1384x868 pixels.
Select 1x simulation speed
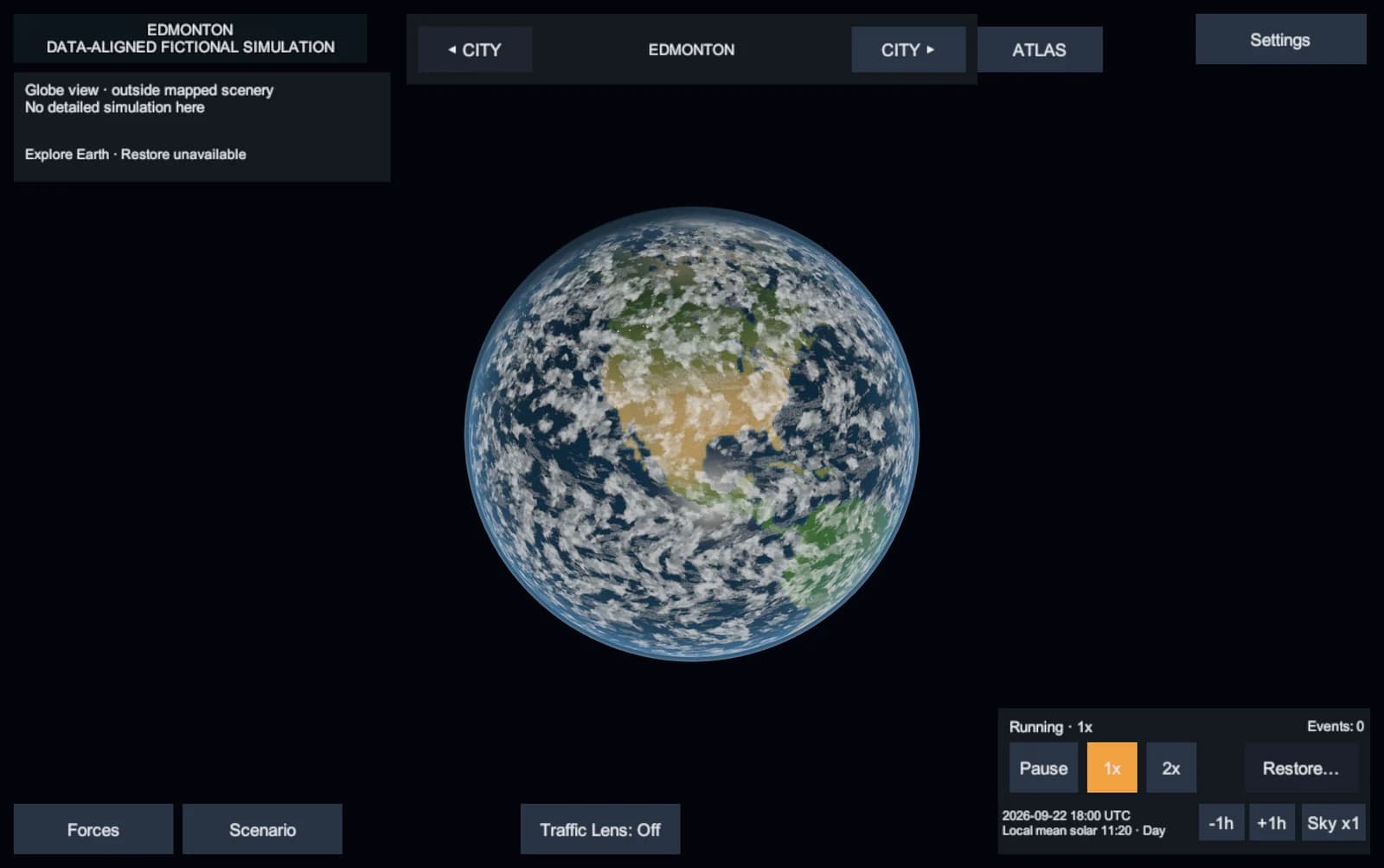pos(1112,768)
